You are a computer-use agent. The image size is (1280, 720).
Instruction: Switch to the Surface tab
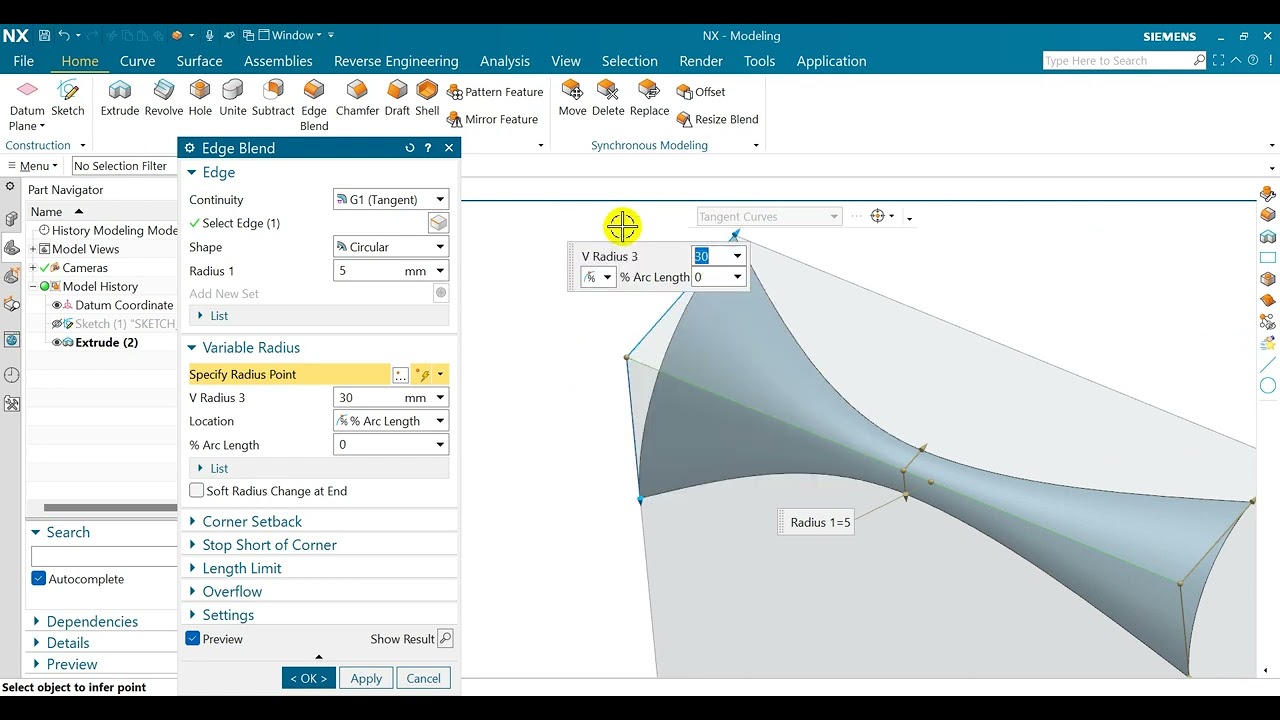point(199,61)
